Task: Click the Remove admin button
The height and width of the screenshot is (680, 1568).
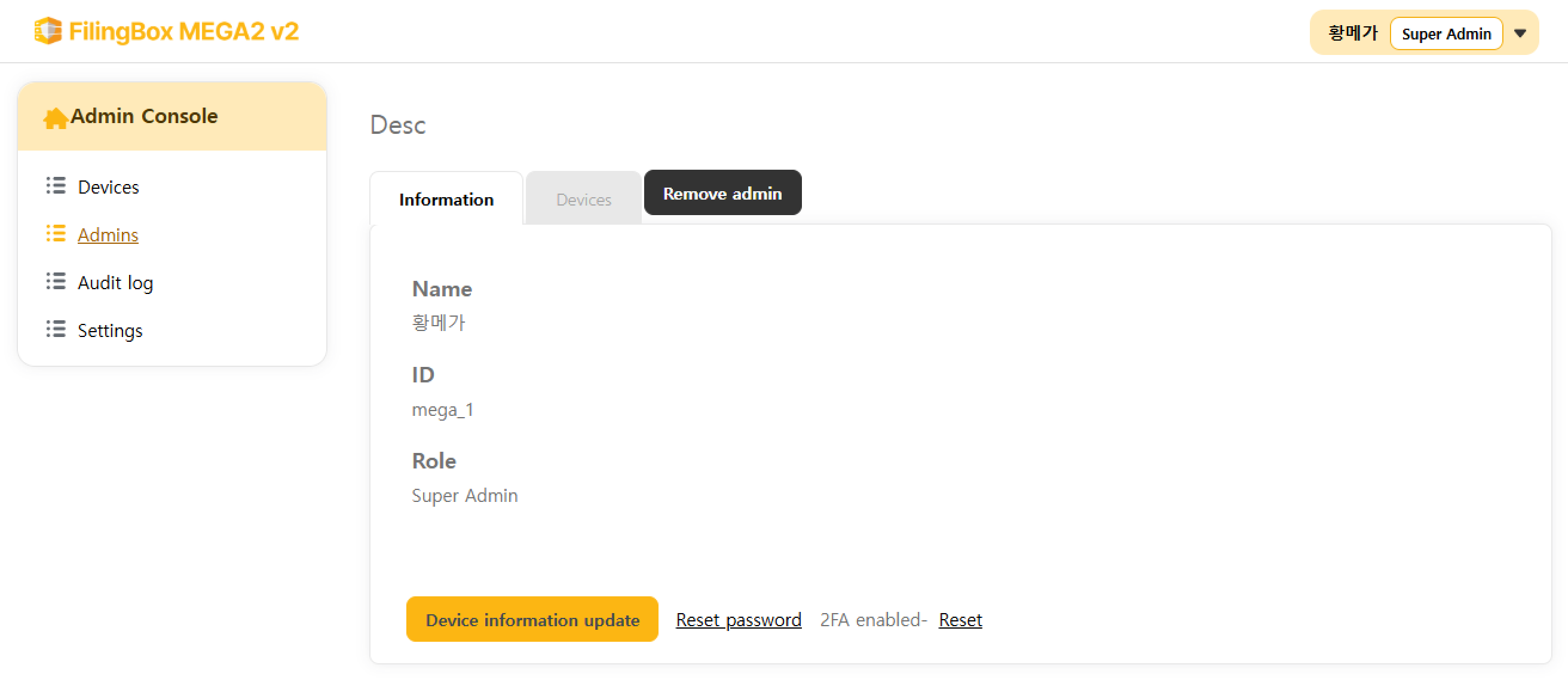Action: click(722, 193)
